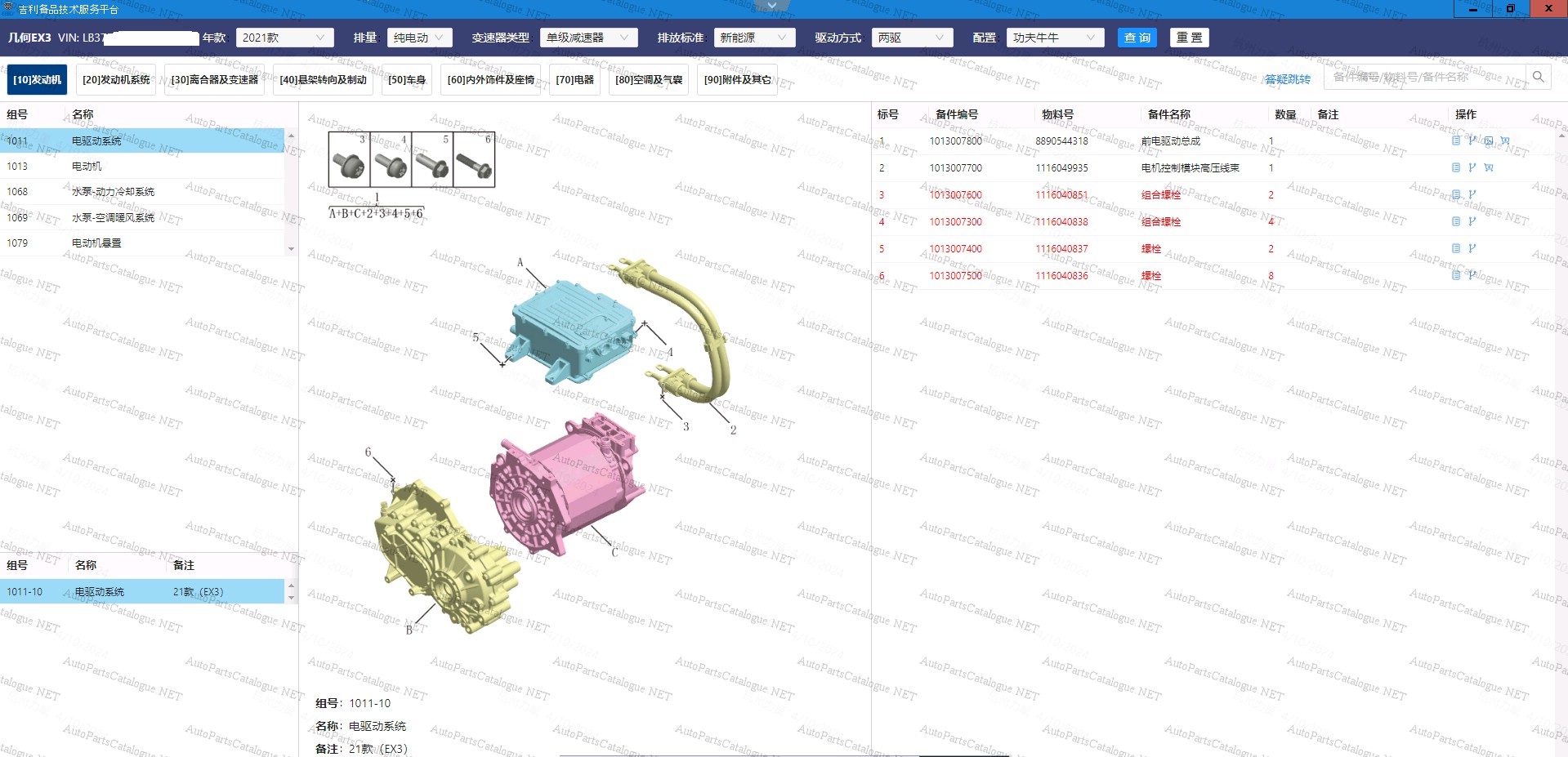This screenshot has height=757, width=1568.
Task: Open detail list icon for 前电驱动总成
Action: 1455,140
